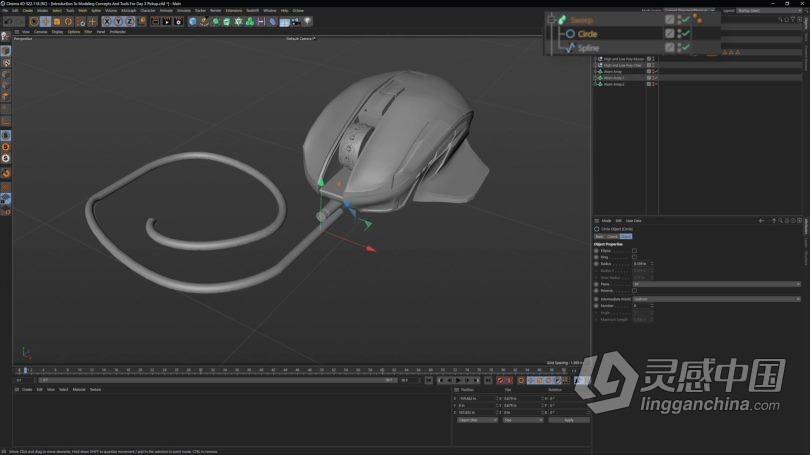This screenshot has height=455, width=810.
Task: Open the Light object icon
Action: [307, 22]
